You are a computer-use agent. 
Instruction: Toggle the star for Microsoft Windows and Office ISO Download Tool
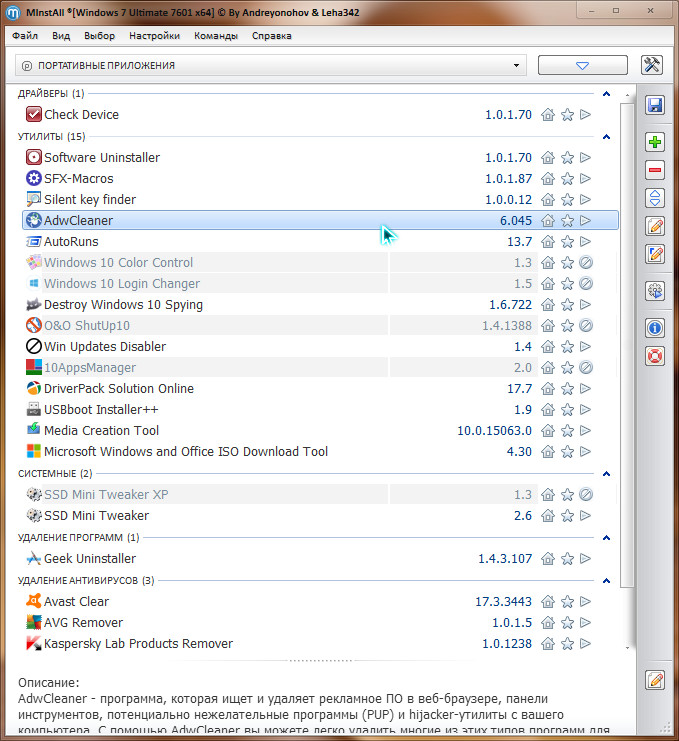coord(567,452)
